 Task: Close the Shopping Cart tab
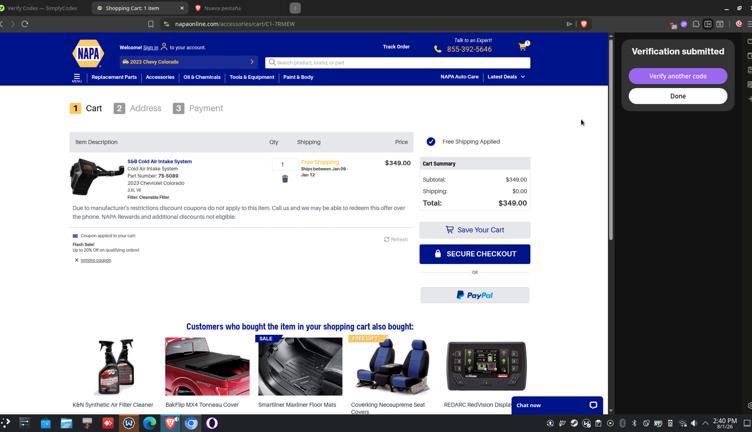click(x=182, y=8)
